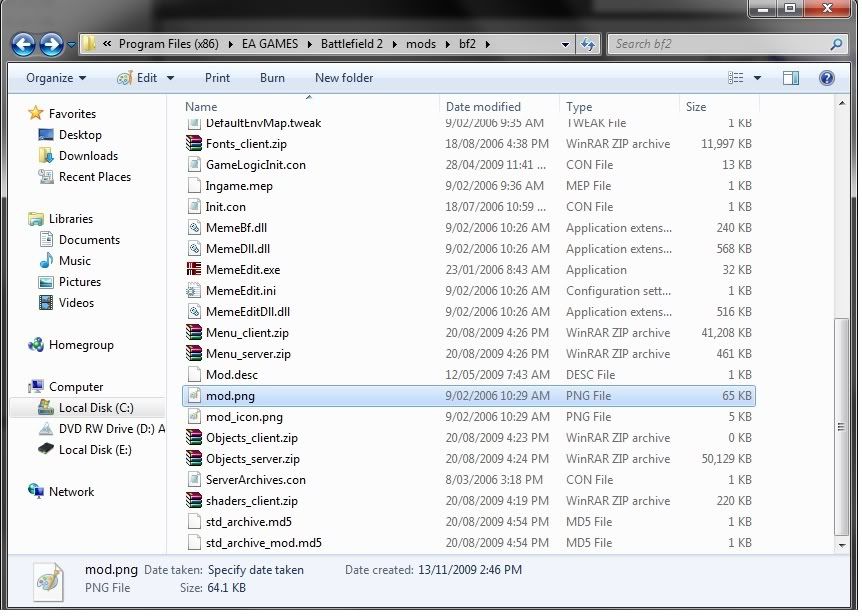Click the Burn toolbar button
Viewport: 862px width, 616px height.
[272, 77]
